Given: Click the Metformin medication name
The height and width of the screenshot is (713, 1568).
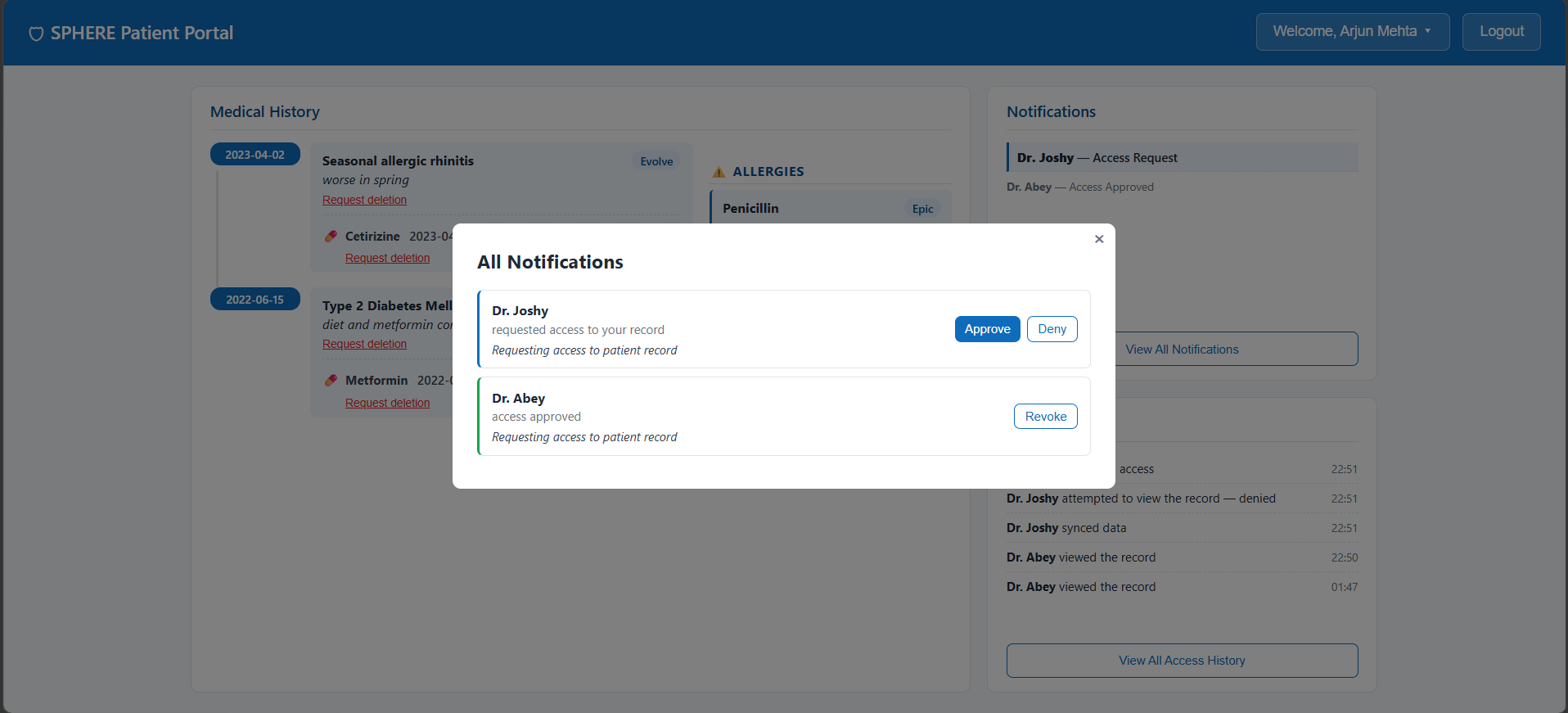Looking at the screenshot, I should pos(376,380).
